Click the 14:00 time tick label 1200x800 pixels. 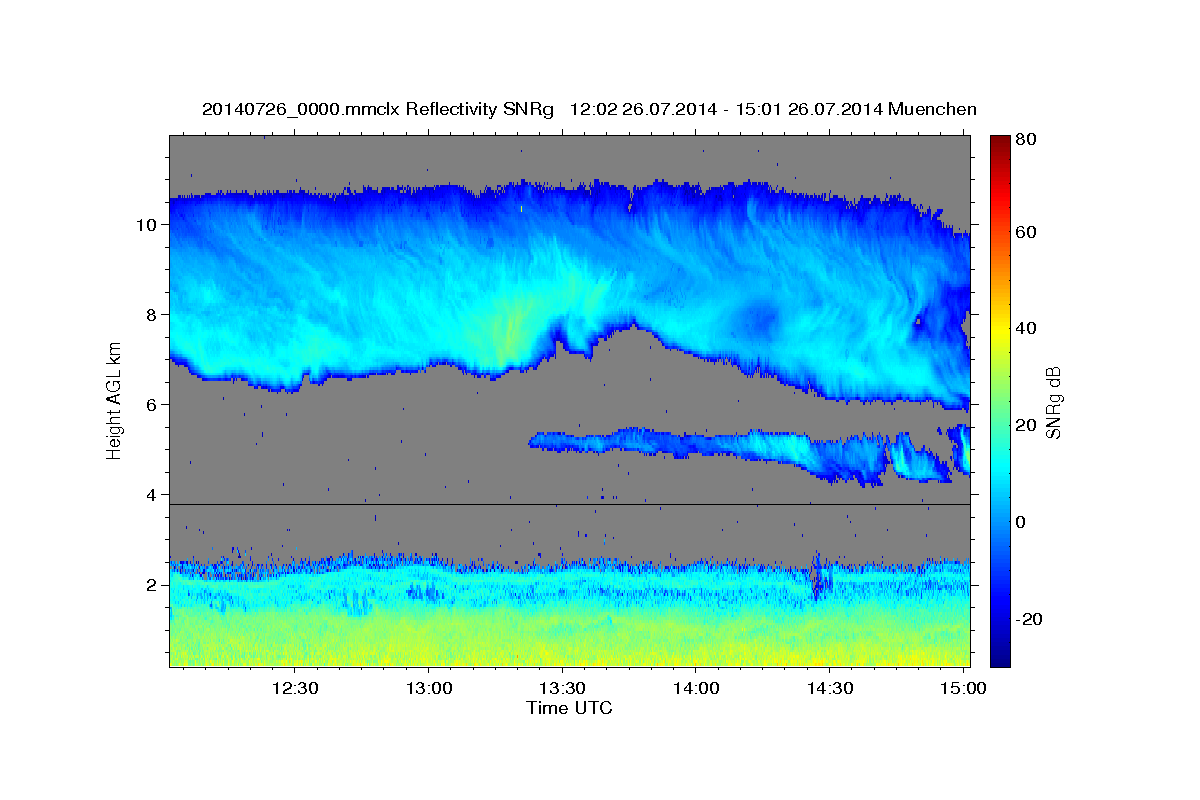(x=696, y=689)
